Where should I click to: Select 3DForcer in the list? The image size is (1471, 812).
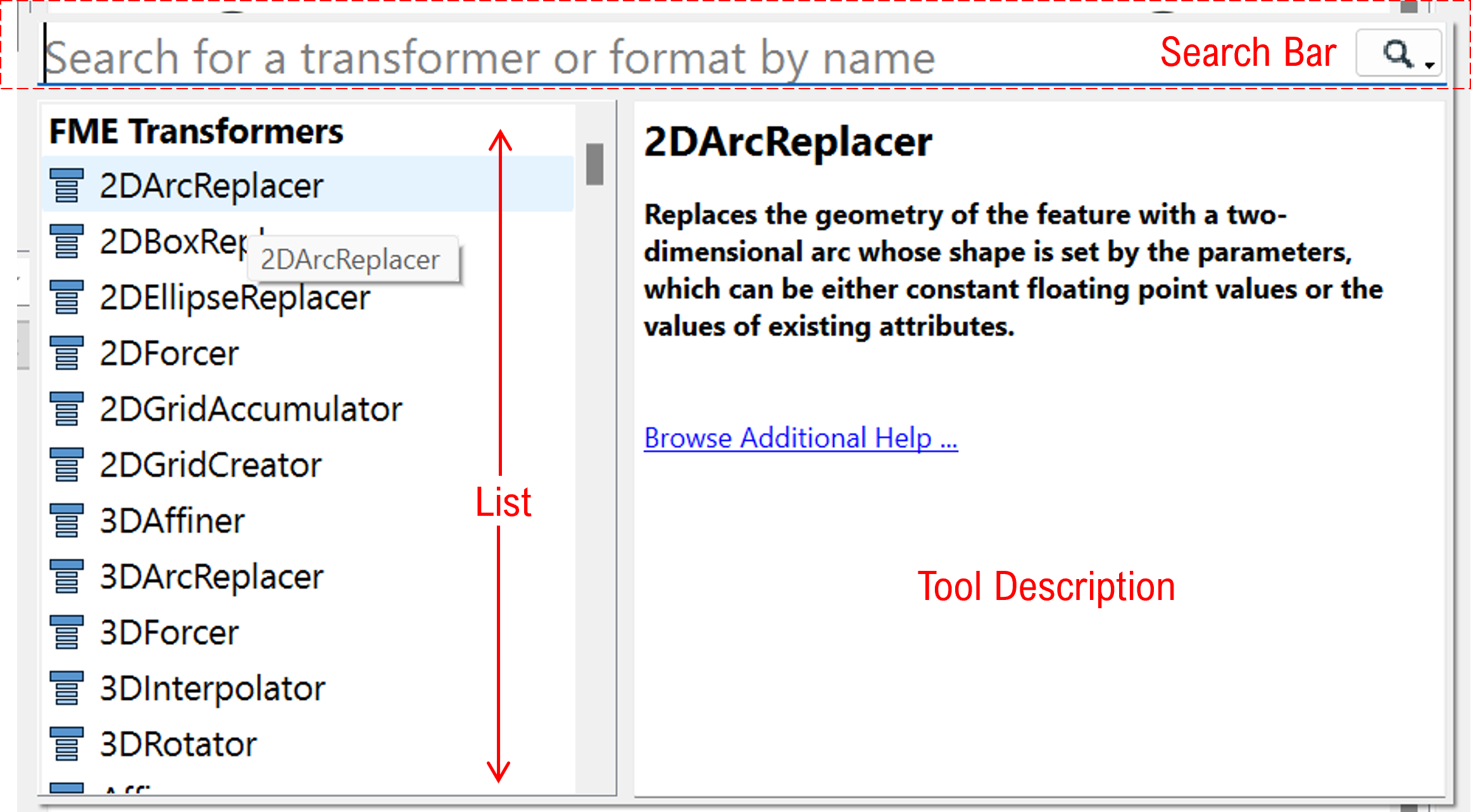[308, 632]
